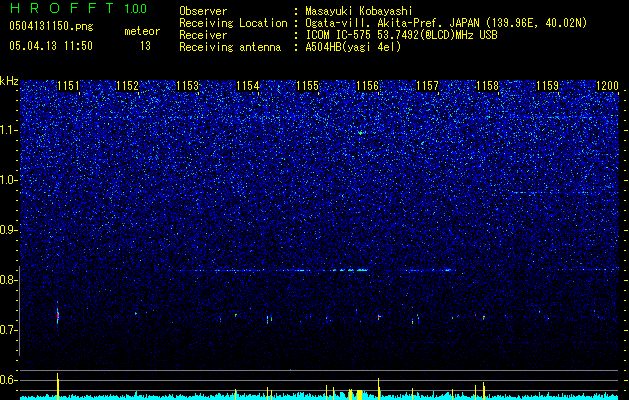Click the HROFFT 1.0.0 title text

(x=78, y=8)
